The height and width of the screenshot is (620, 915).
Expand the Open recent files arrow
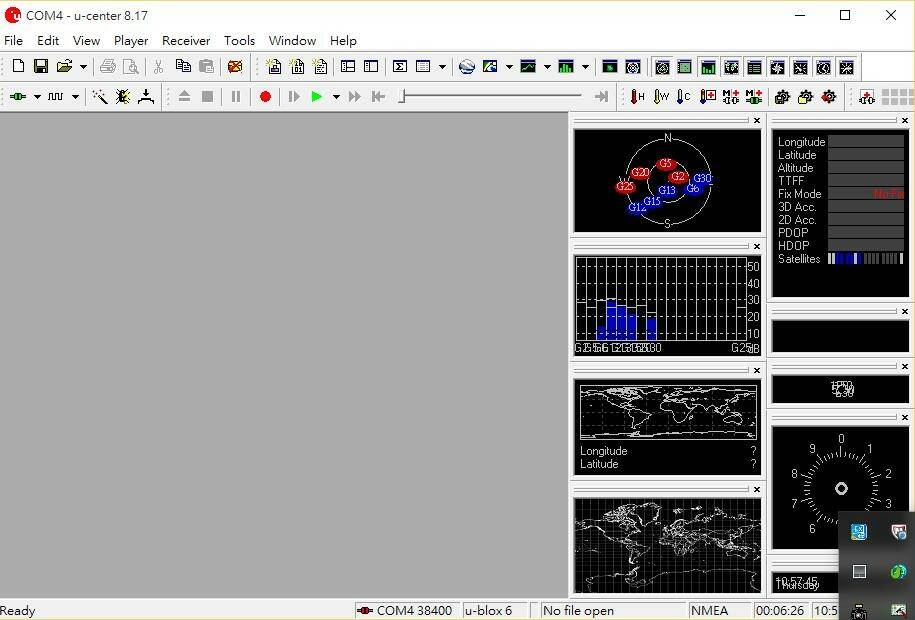tap(83, 67)
